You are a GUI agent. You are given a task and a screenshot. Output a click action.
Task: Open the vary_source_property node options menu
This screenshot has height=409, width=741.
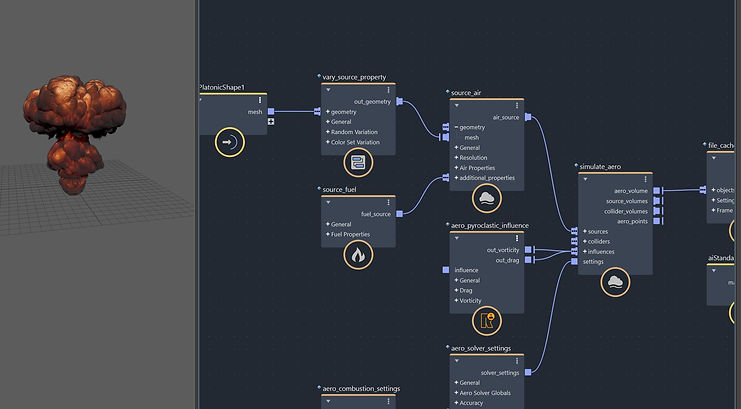click(388, 90)
